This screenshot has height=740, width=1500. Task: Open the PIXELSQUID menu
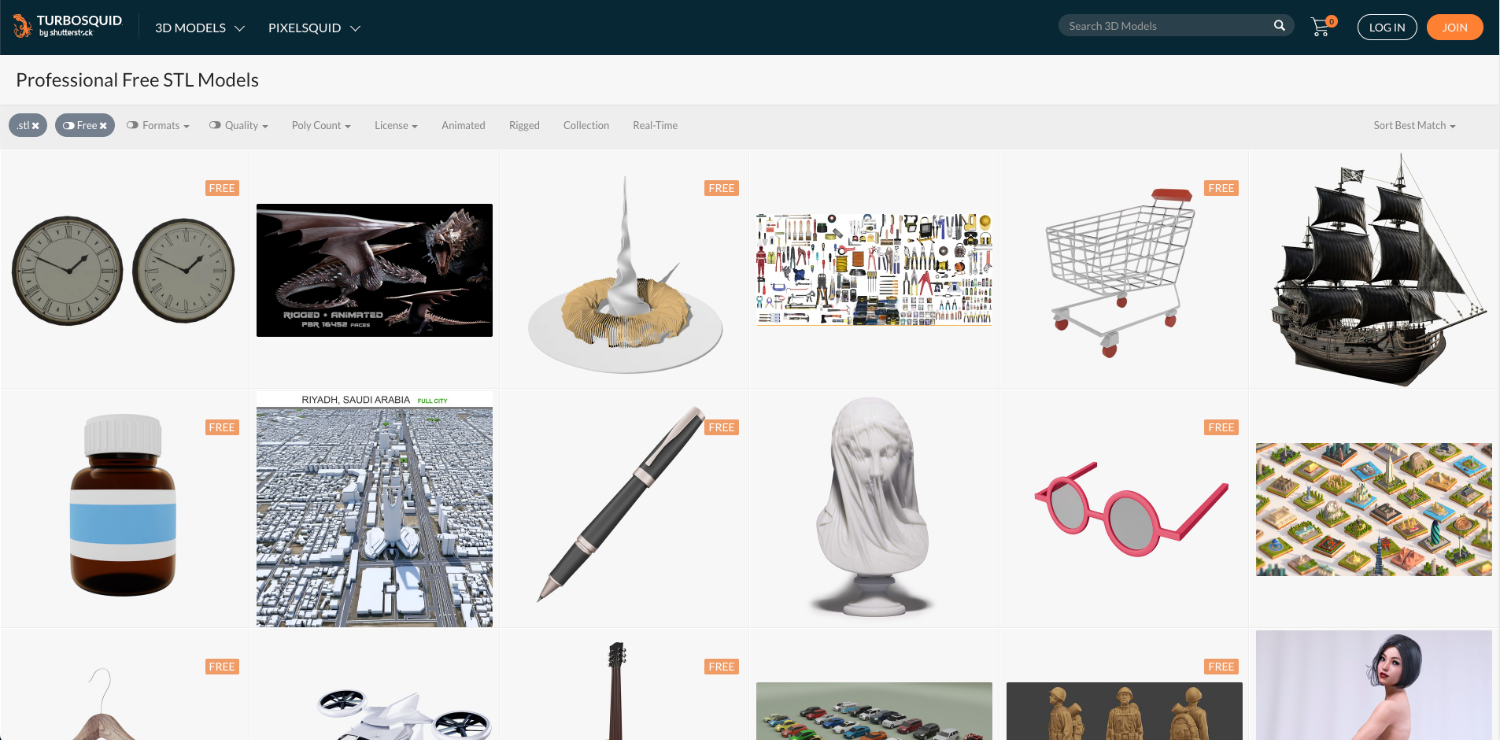click(314, 28)
